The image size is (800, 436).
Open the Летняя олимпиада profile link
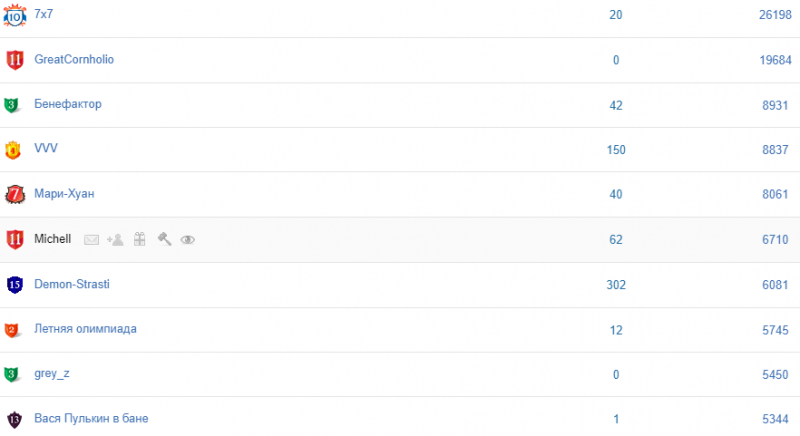tap(85, 329)
